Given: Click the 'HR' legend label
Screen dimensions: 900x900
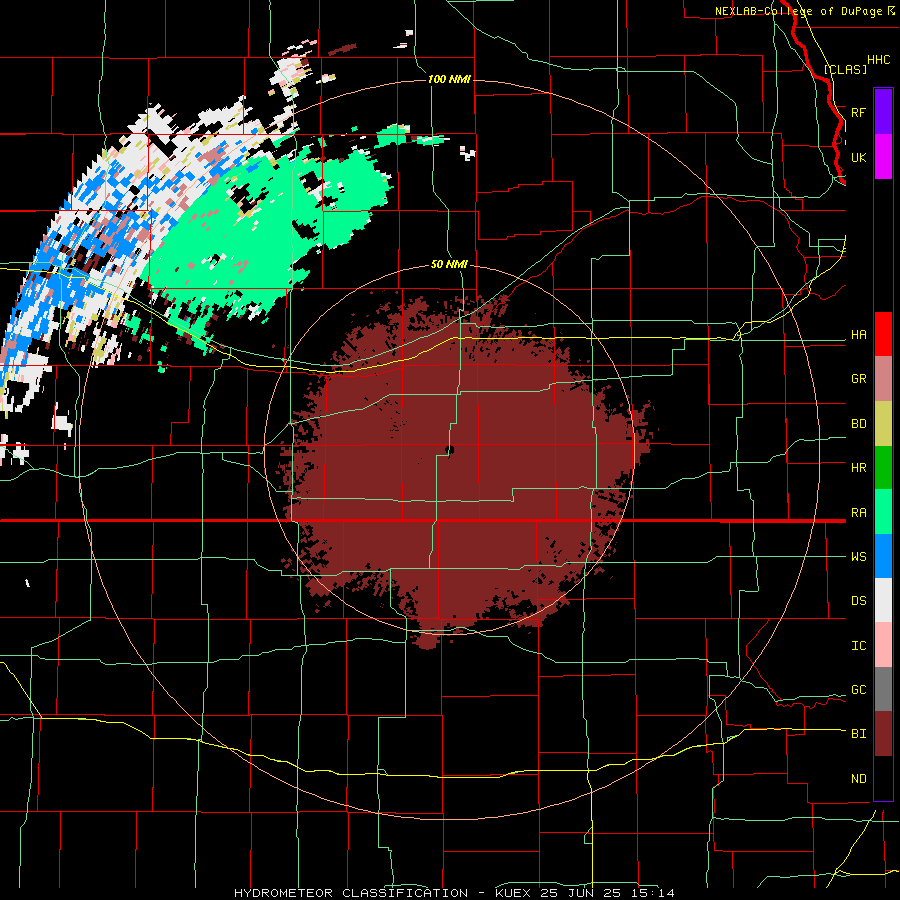Looking at the screenshot, I should (x=858, y=468).
